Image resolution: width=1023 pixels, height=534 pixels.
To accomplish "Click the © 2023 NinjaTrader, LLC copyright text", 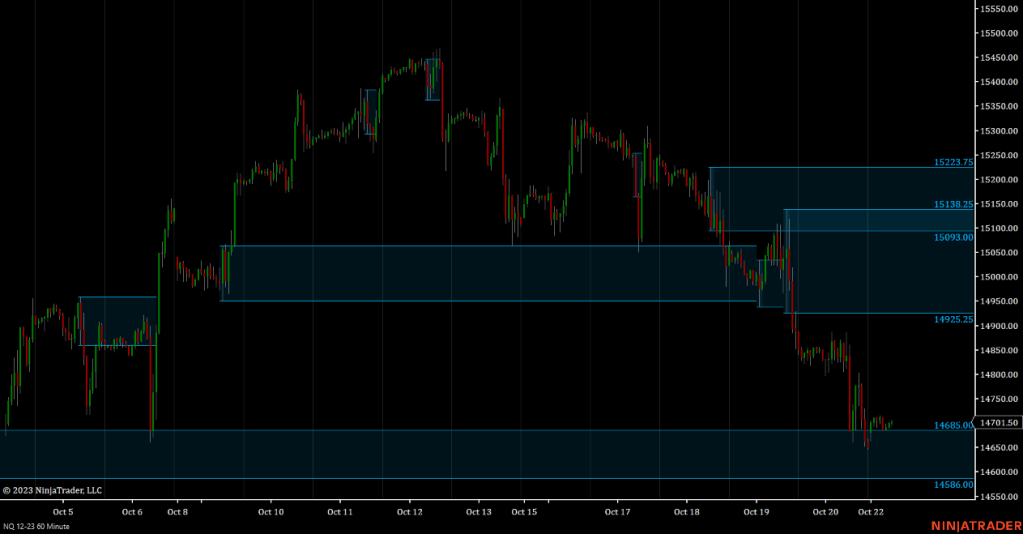I will tap(52, 490).
